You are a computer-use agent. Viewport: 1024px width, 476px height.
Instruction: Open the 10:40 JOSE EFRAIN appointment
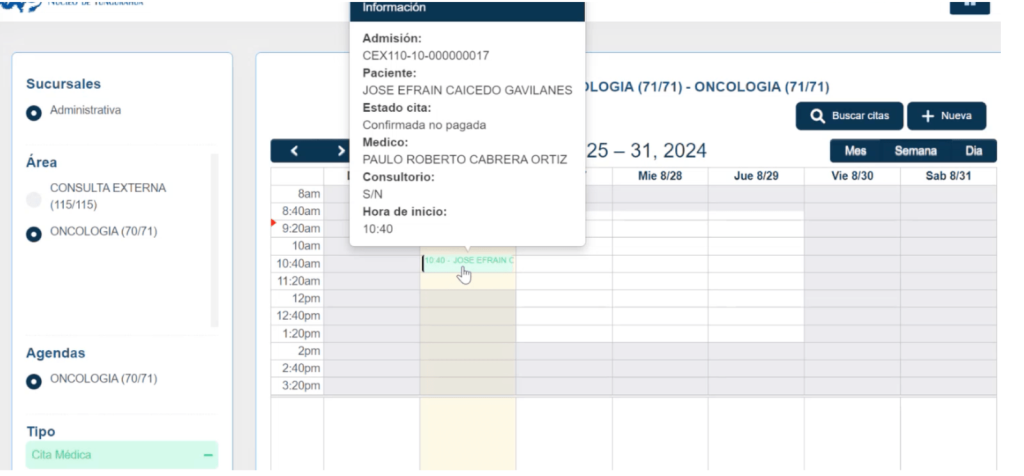coord(468,261)
